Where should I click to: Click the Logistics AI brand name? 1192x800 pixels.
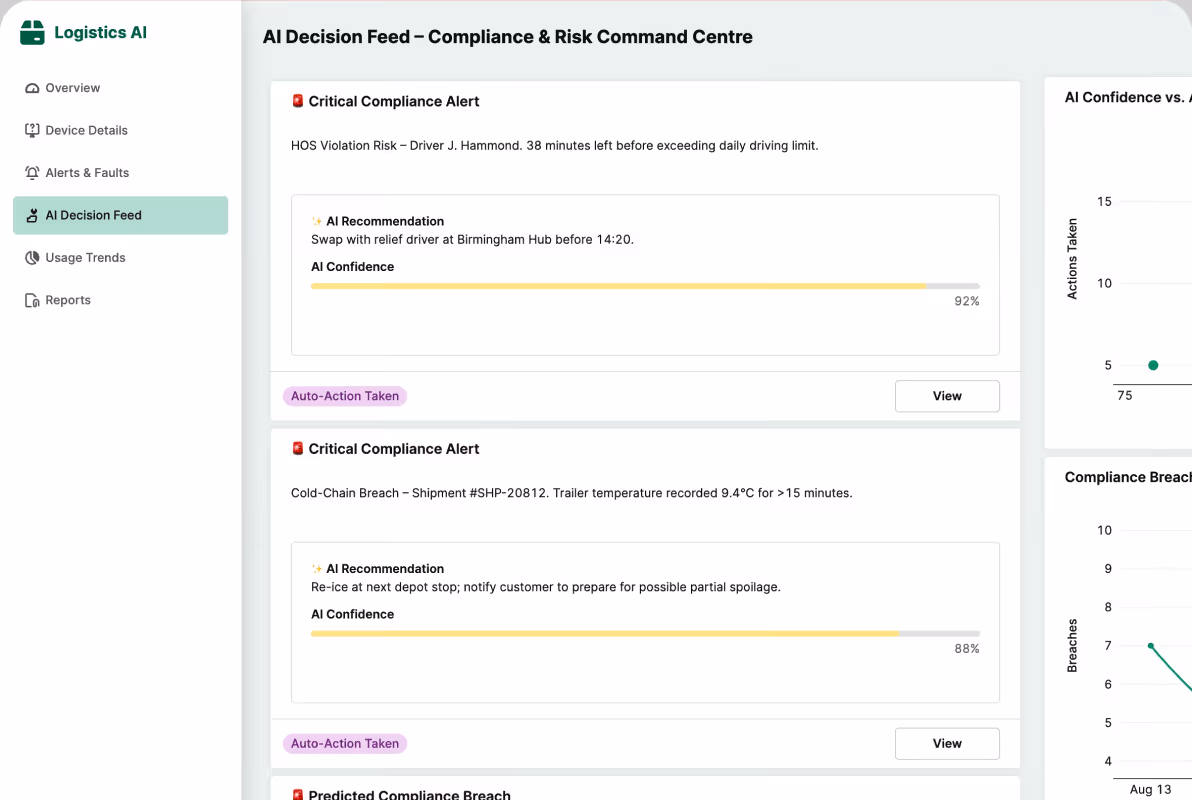100,33
